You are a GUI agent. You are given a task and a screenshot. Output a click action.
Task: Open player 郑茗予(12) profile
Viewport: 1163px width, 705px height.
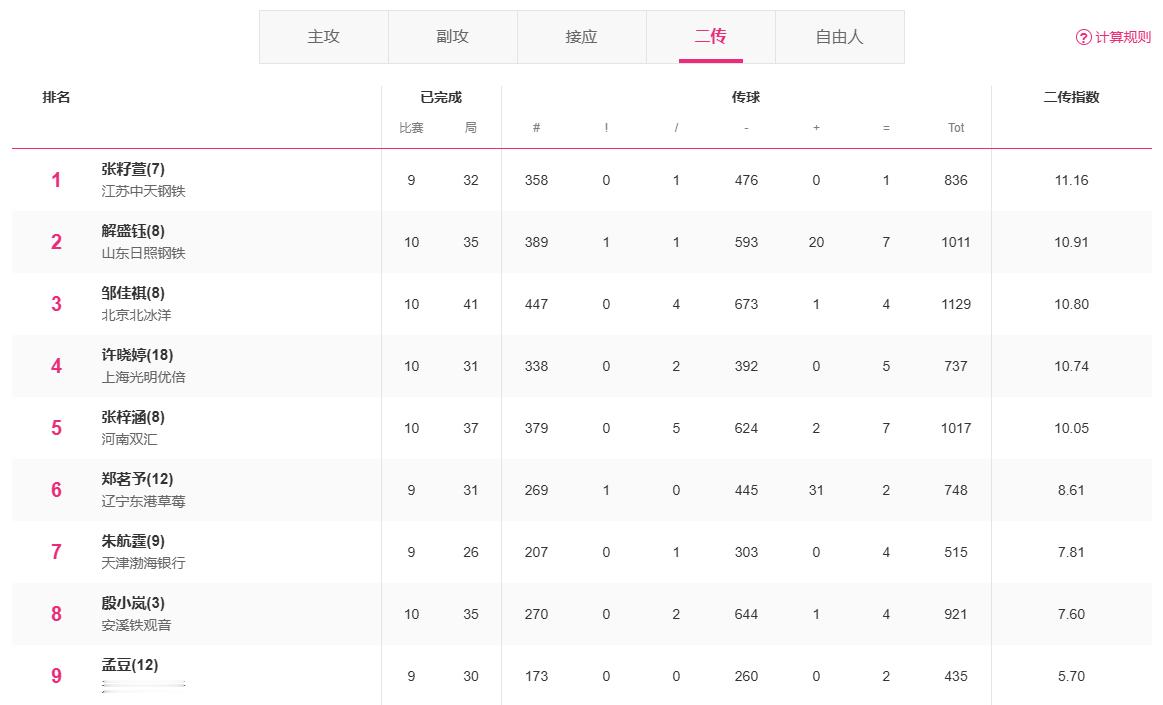click(x=137, y=479)
